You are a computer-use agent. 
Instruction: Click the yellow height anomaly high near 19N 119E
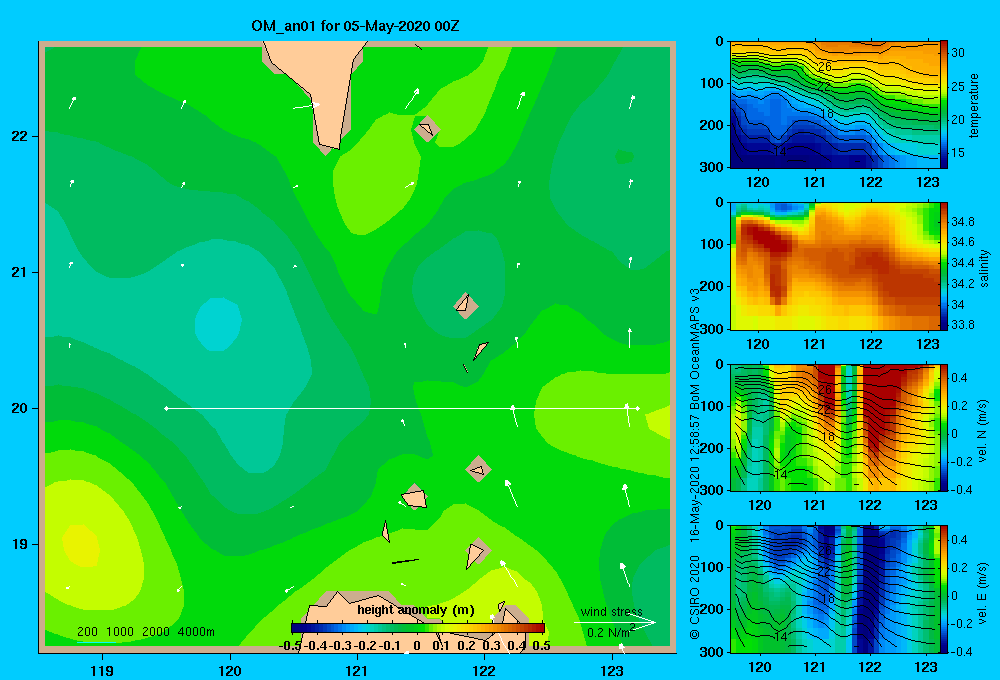(x=82, y=546)
